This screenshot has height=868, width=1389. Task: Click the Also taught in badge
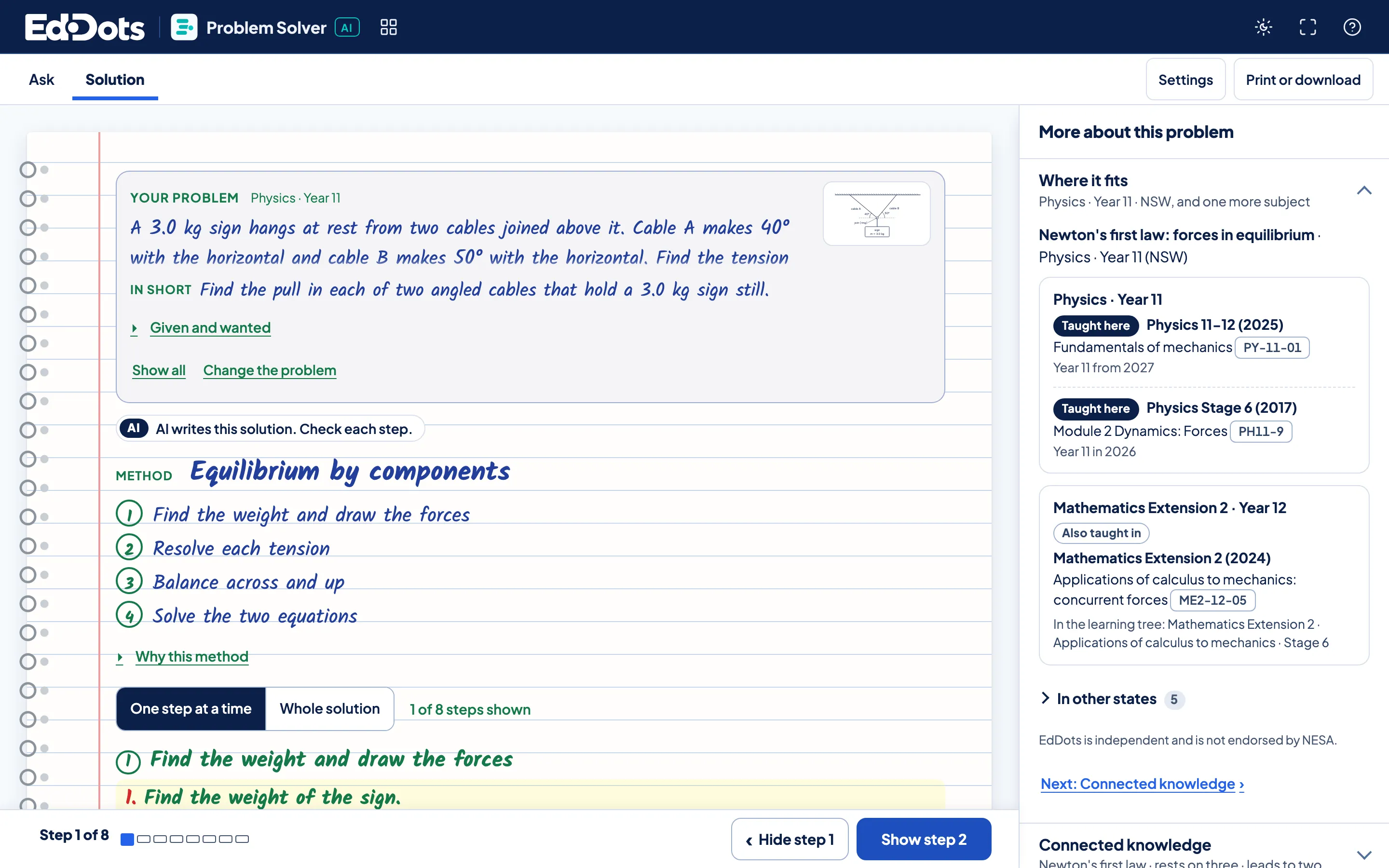click(x=1101, y=533)
